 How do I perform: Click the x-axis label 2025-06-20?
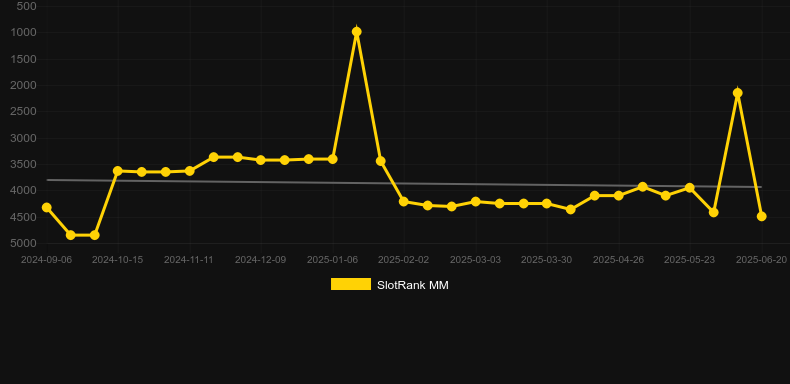click(x=761, y=260)
